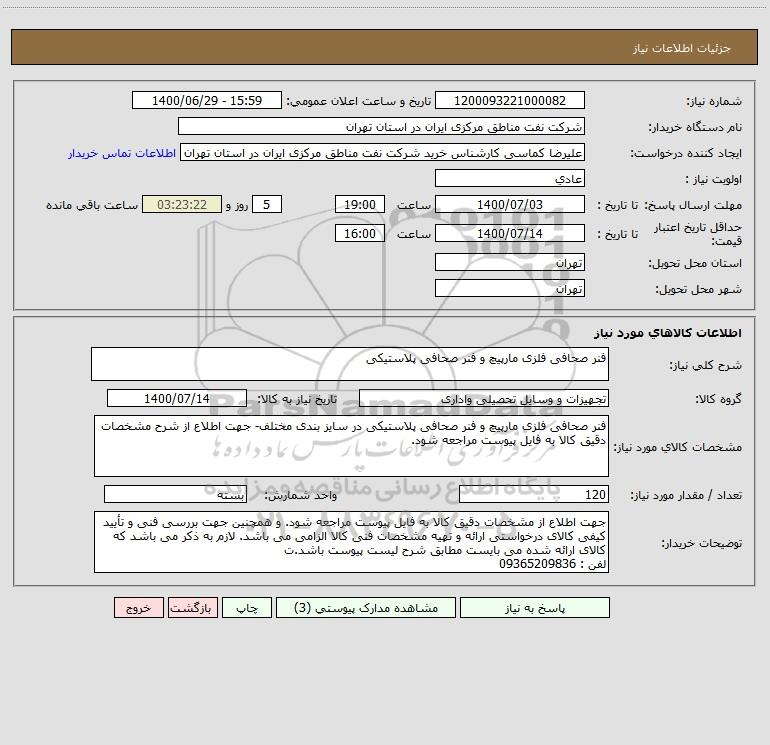Click the deadline time field 19:00
Image resolution: width=770 pixels, height=745 pixels.
coord(359,204)
